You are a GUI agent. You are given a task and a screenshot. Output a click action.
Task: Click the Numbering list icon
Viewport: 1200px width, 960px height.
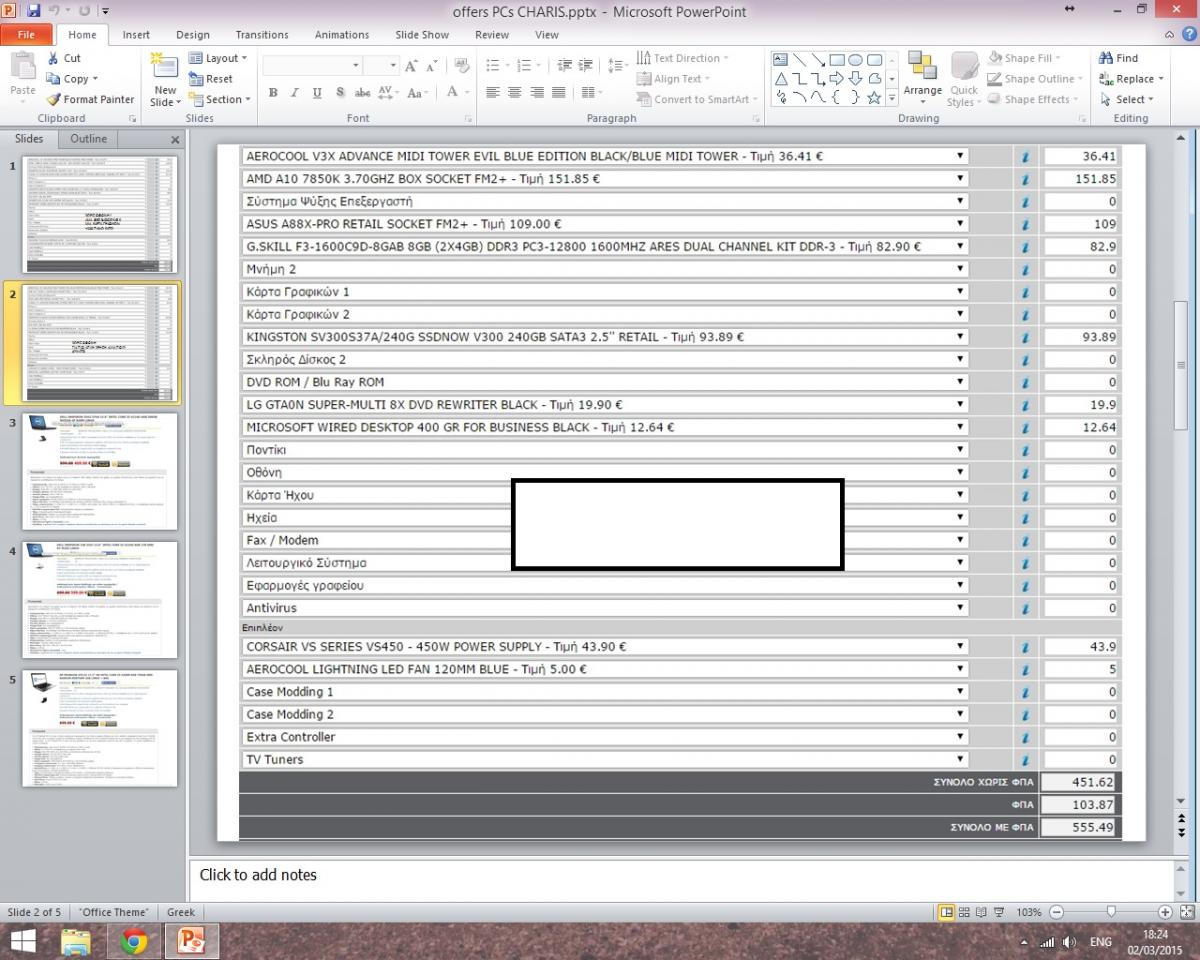click(x=524, y=66)
